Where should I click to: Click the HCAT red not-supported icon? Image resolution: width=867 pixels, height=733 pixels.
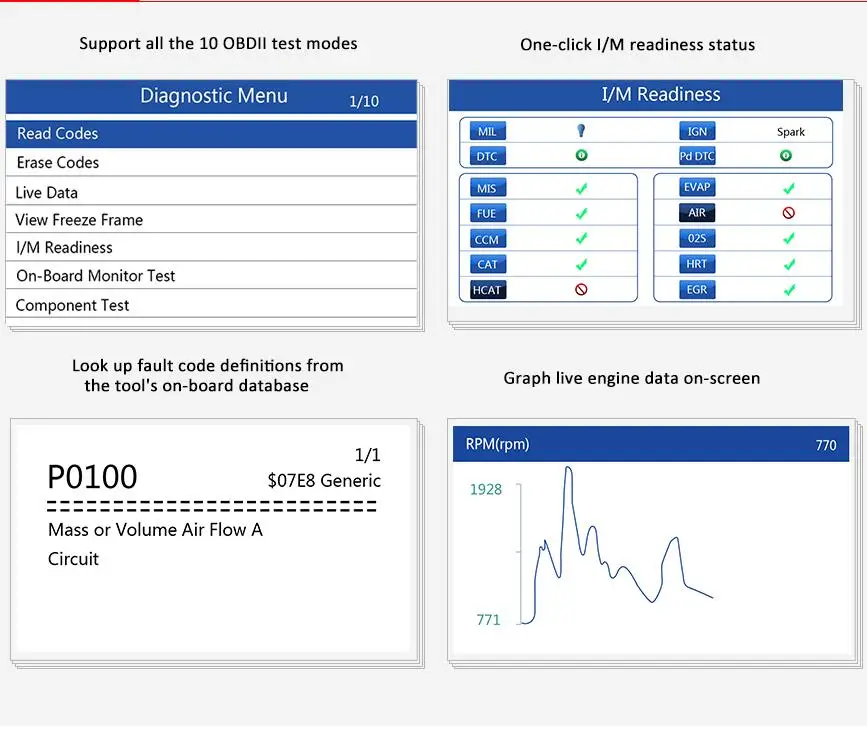point(581,289)
